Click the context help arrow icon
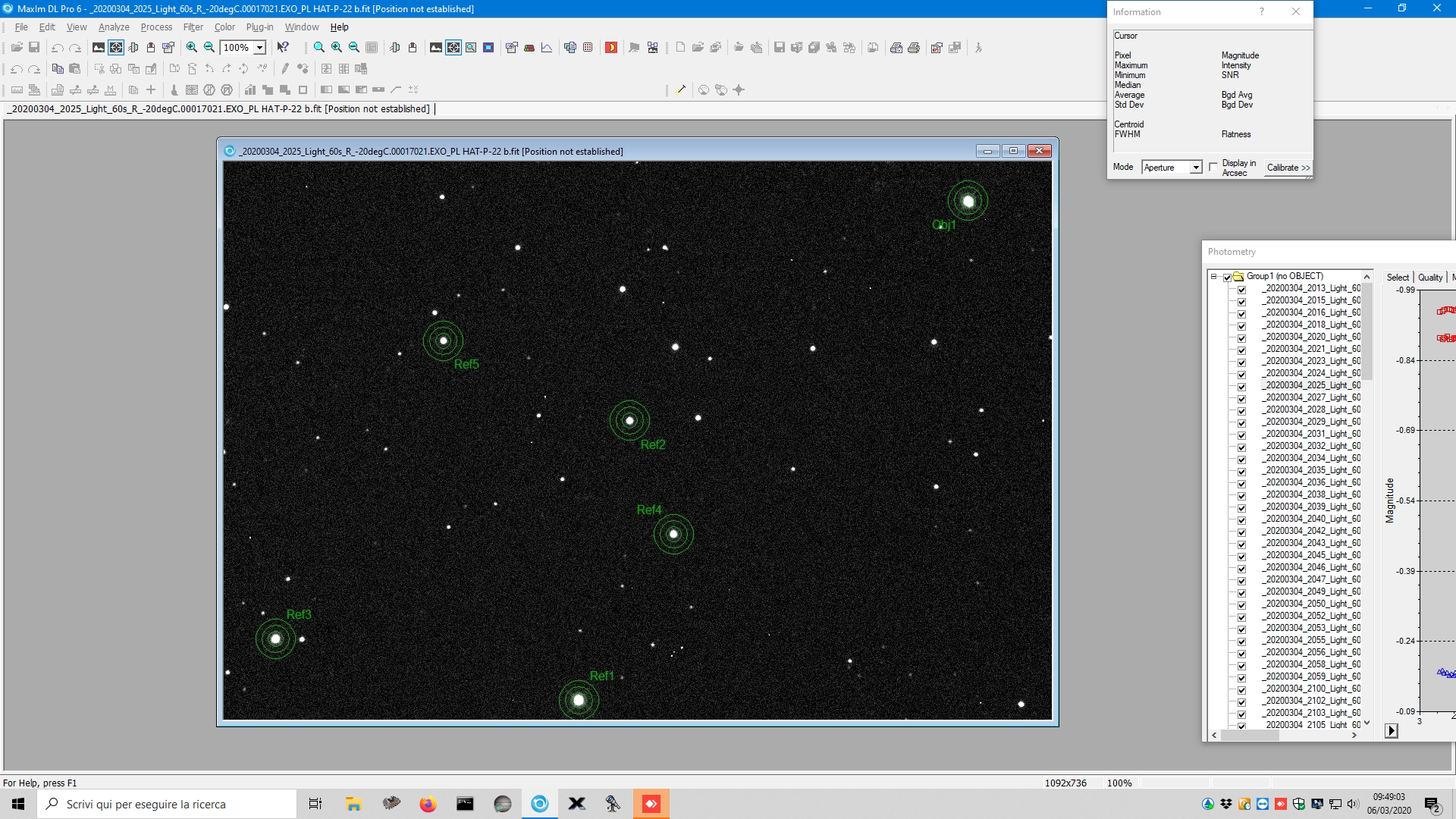 pos(283,47)
